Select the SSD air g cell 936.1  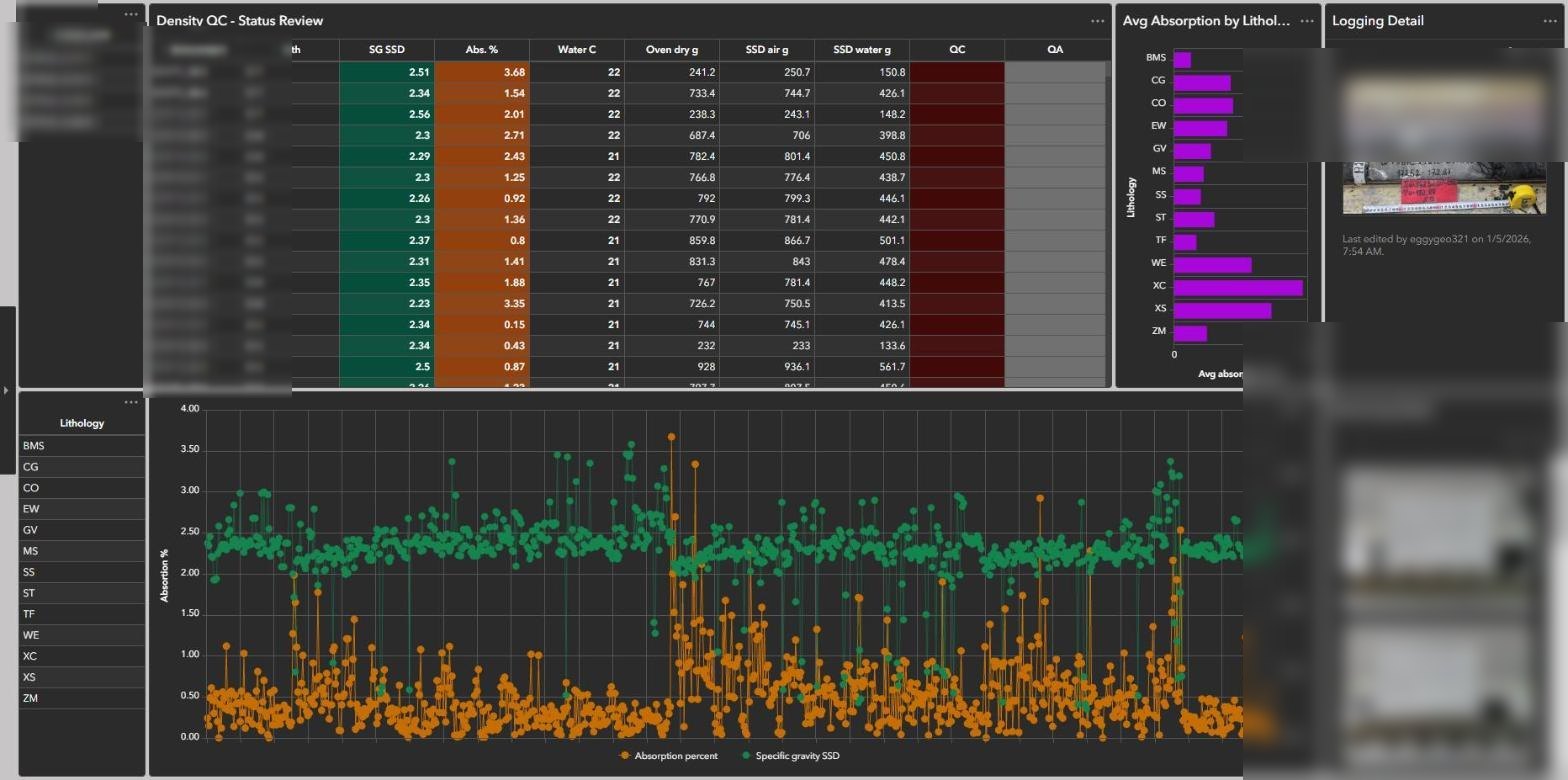(767, 367)
